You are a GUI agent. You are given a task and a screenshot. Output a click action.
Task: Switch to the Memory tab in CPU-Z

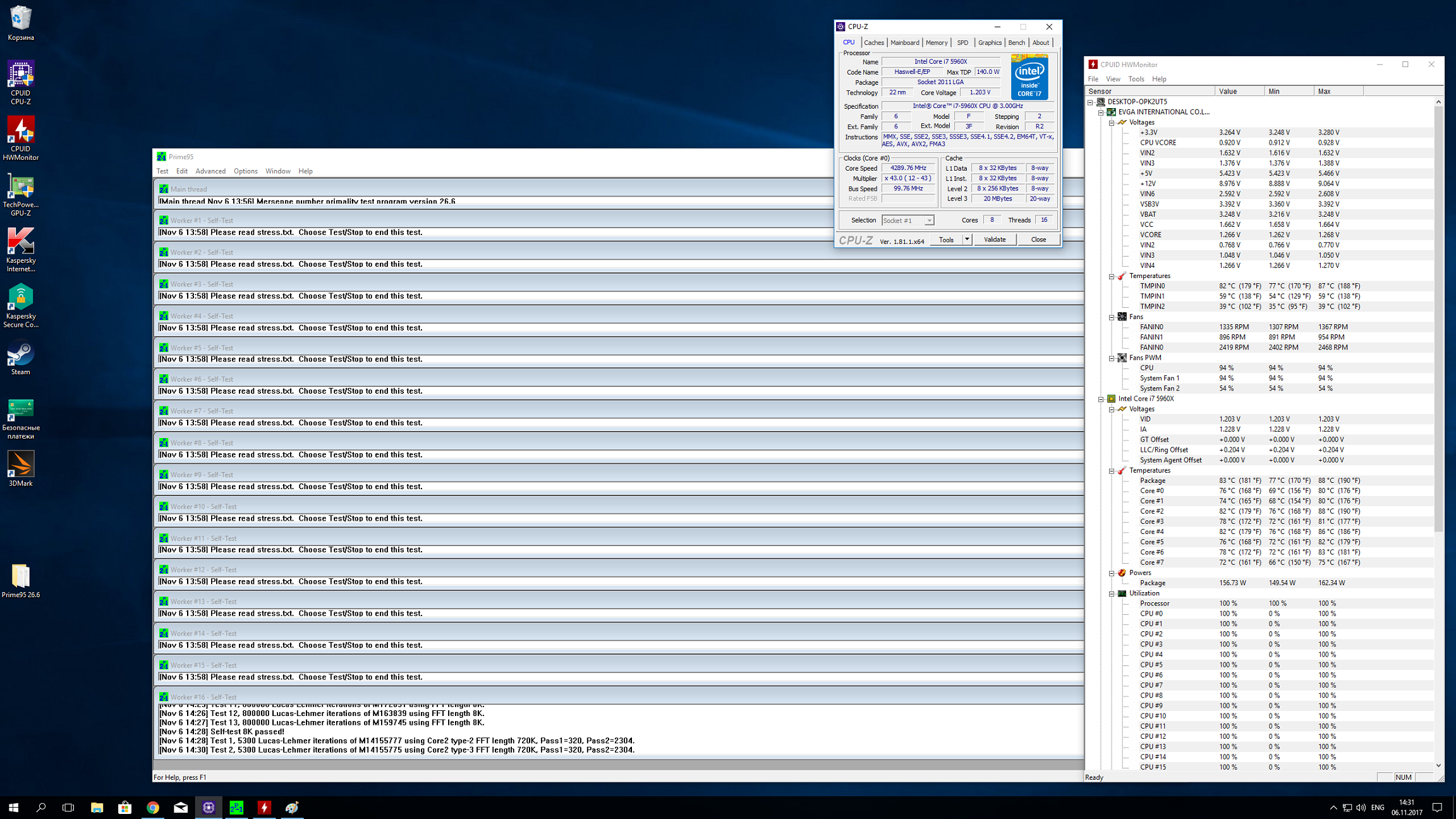936,43
